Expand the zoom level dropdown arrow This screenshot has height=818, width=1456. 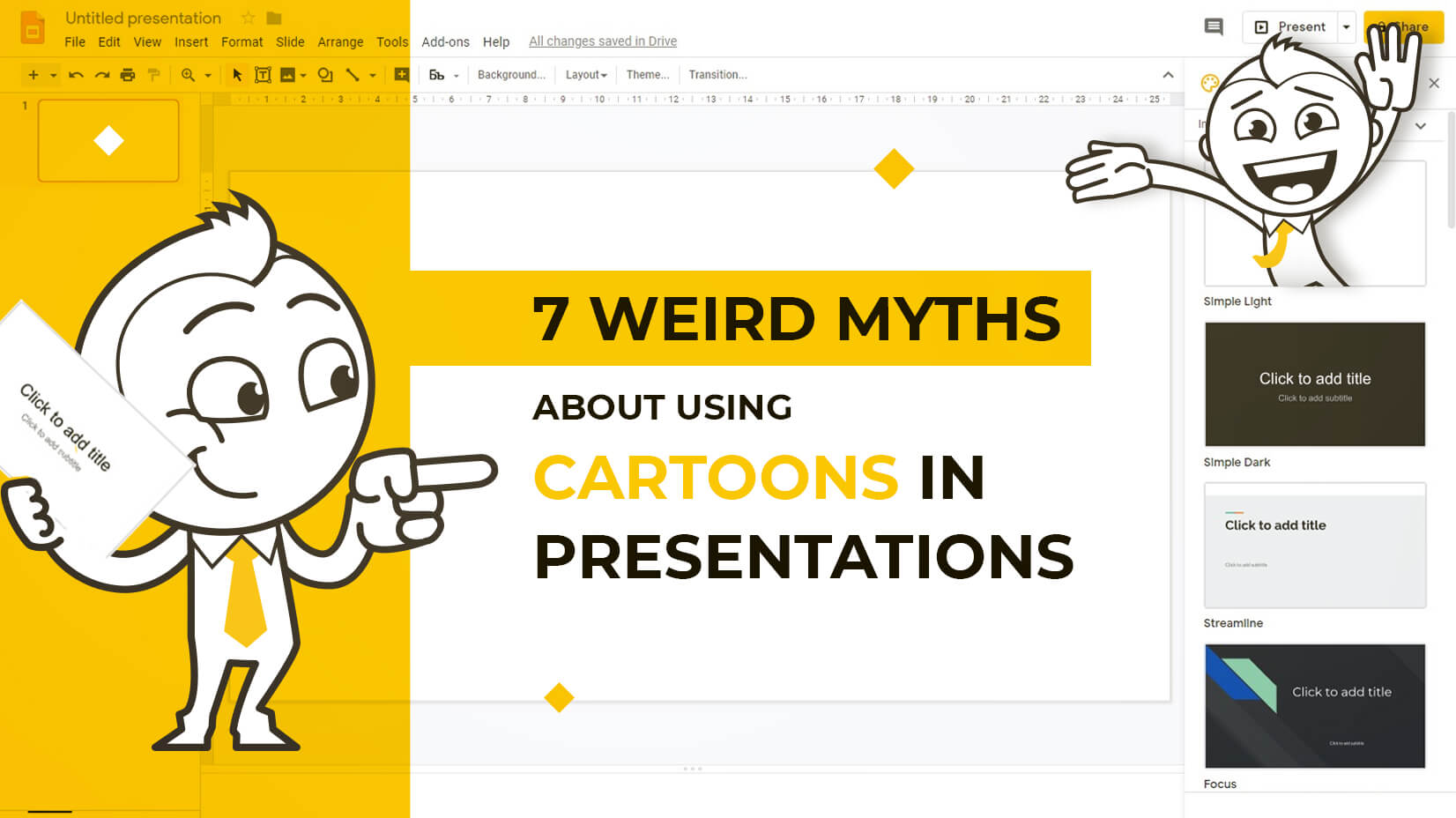(208, 76)
